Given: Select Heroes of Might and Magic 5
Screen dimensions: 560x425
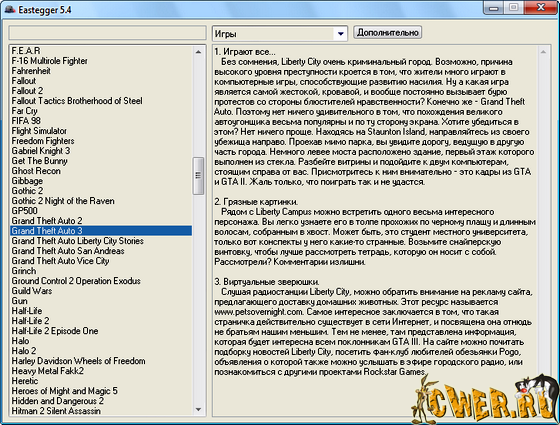Looking at the screenshot, I should (101, 391).
